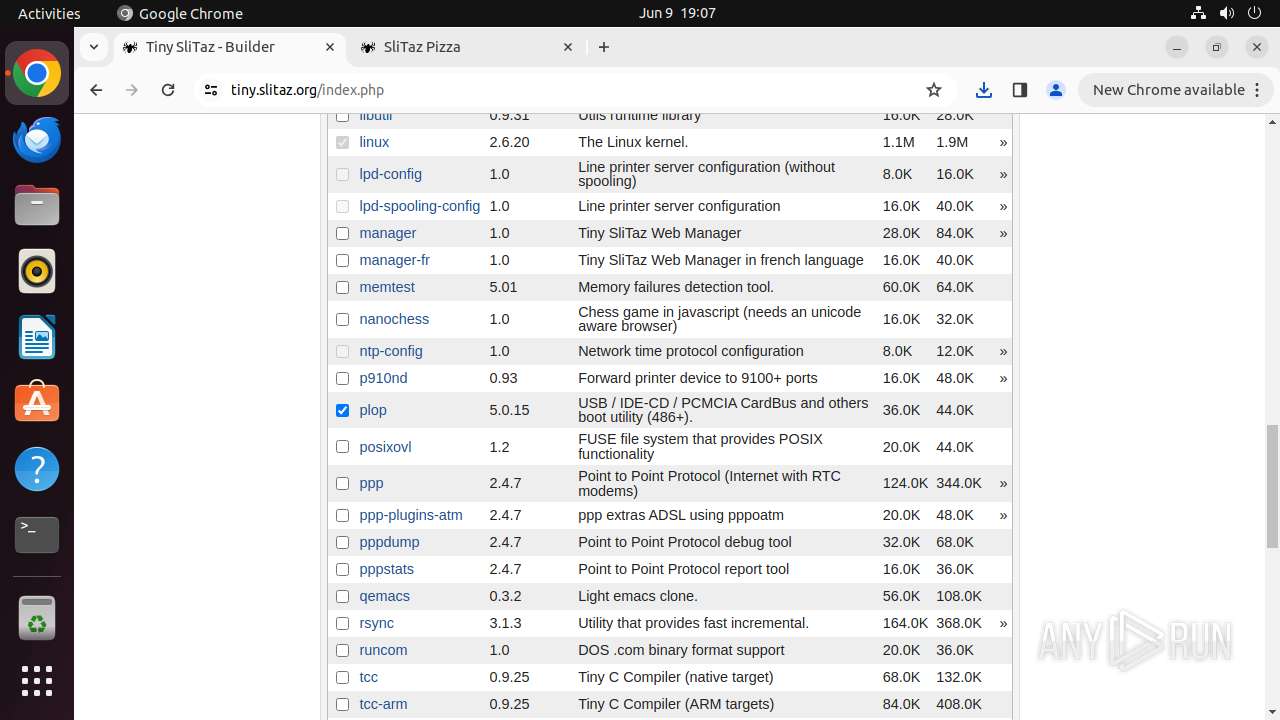Open Google Chrome from the dock
The height and width of the screenshot is (720, 1280).
tap(37, 74)
